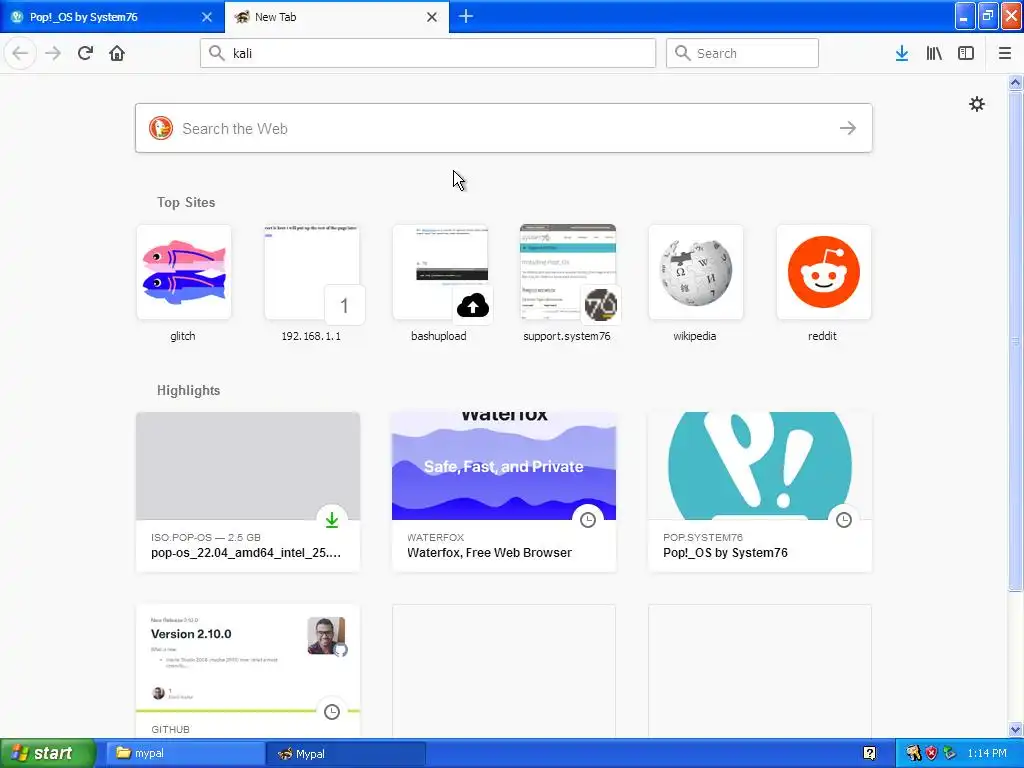Open the GitHub Version 2.10.0 highlight

248,671
